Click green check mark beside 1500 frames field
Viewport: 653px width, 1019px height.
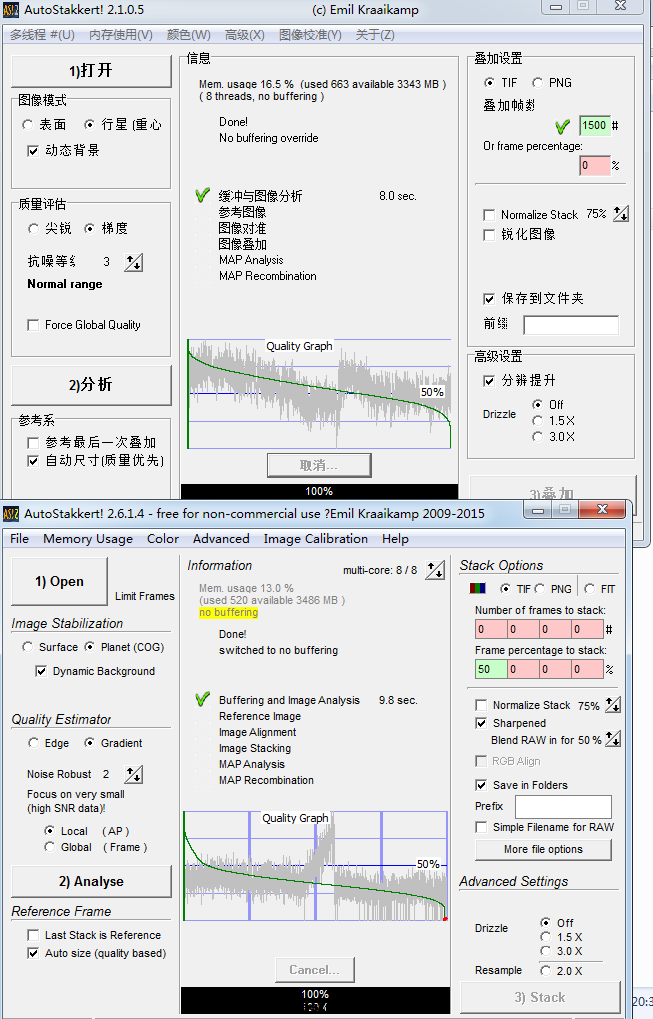pyautogui.click(x=563, y=126)
